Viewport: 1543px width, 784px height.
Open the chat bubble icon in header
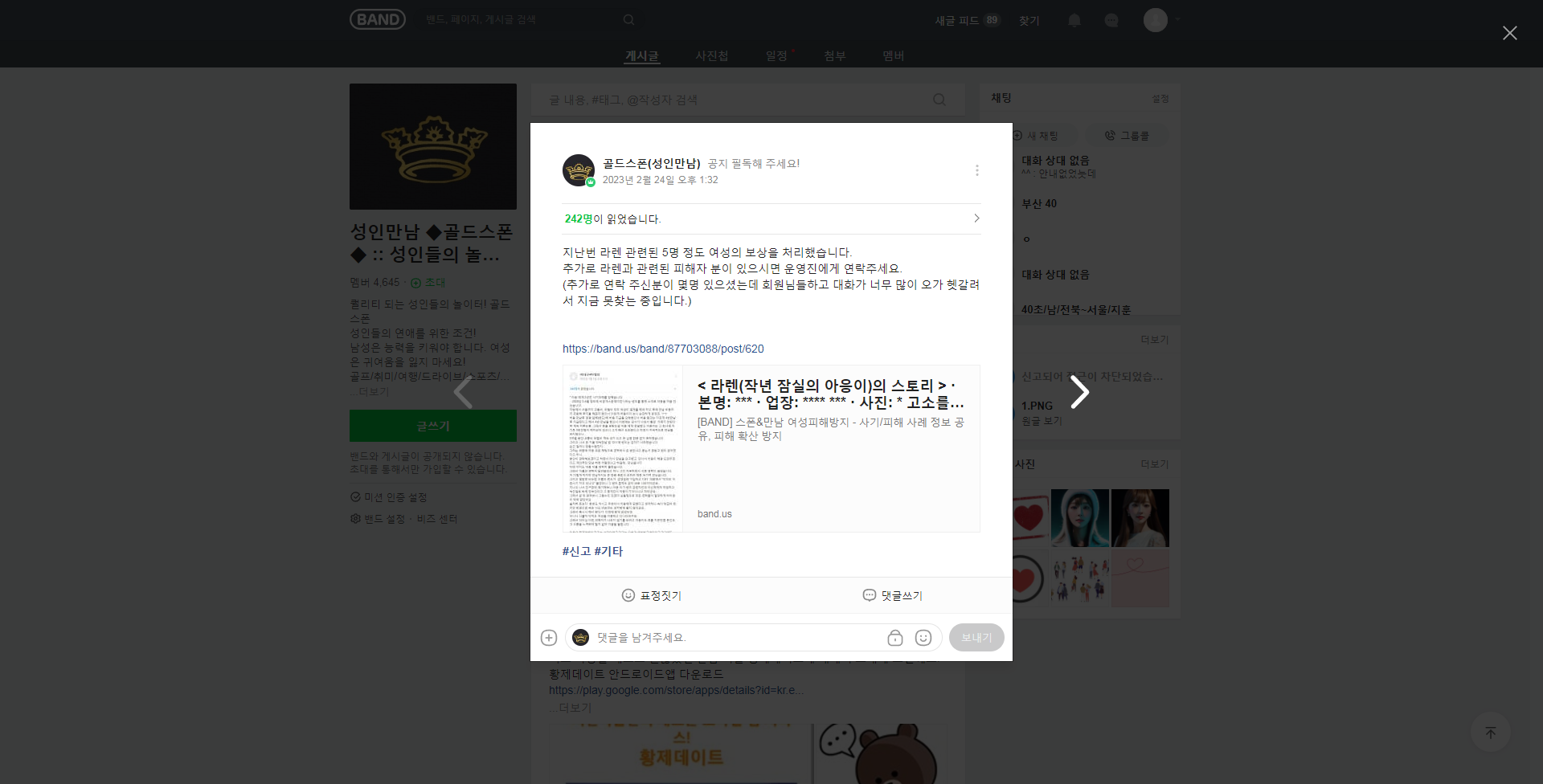pos(1111,20)
